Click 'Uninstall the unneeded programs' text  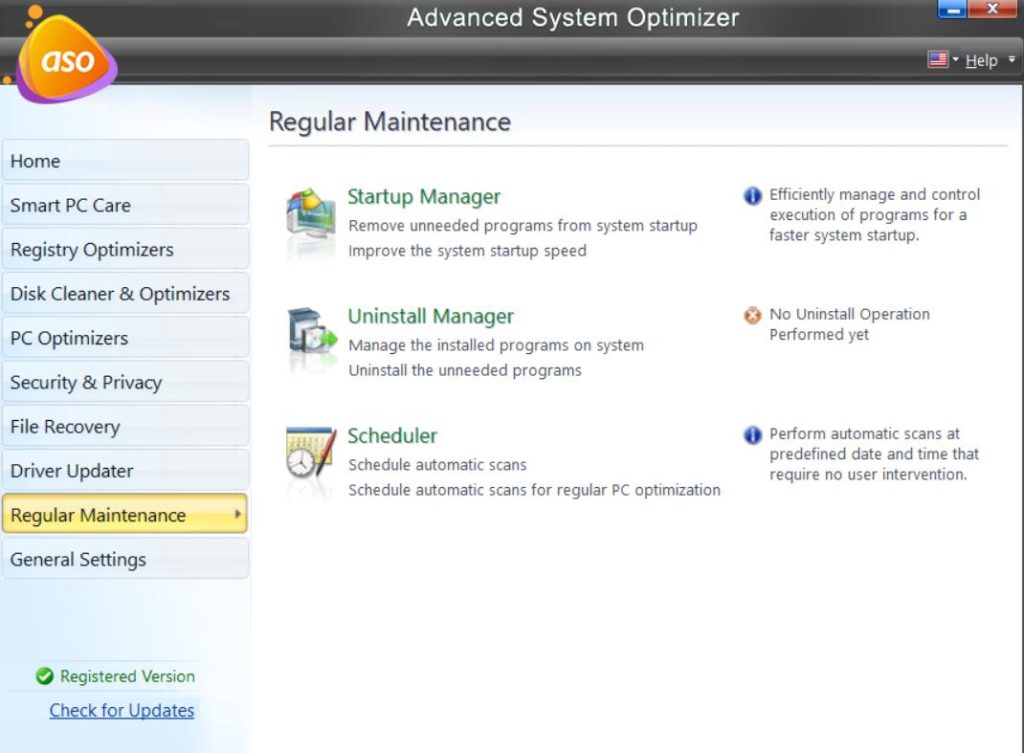464,370
